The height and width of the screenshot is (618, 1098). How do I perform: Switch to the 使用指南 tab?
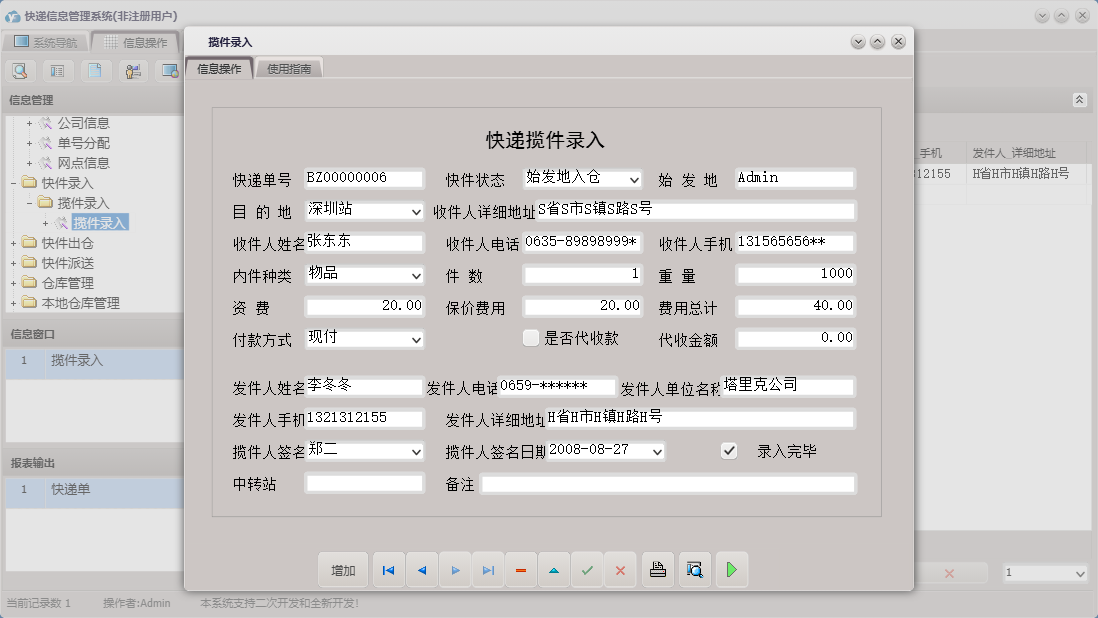289,67
